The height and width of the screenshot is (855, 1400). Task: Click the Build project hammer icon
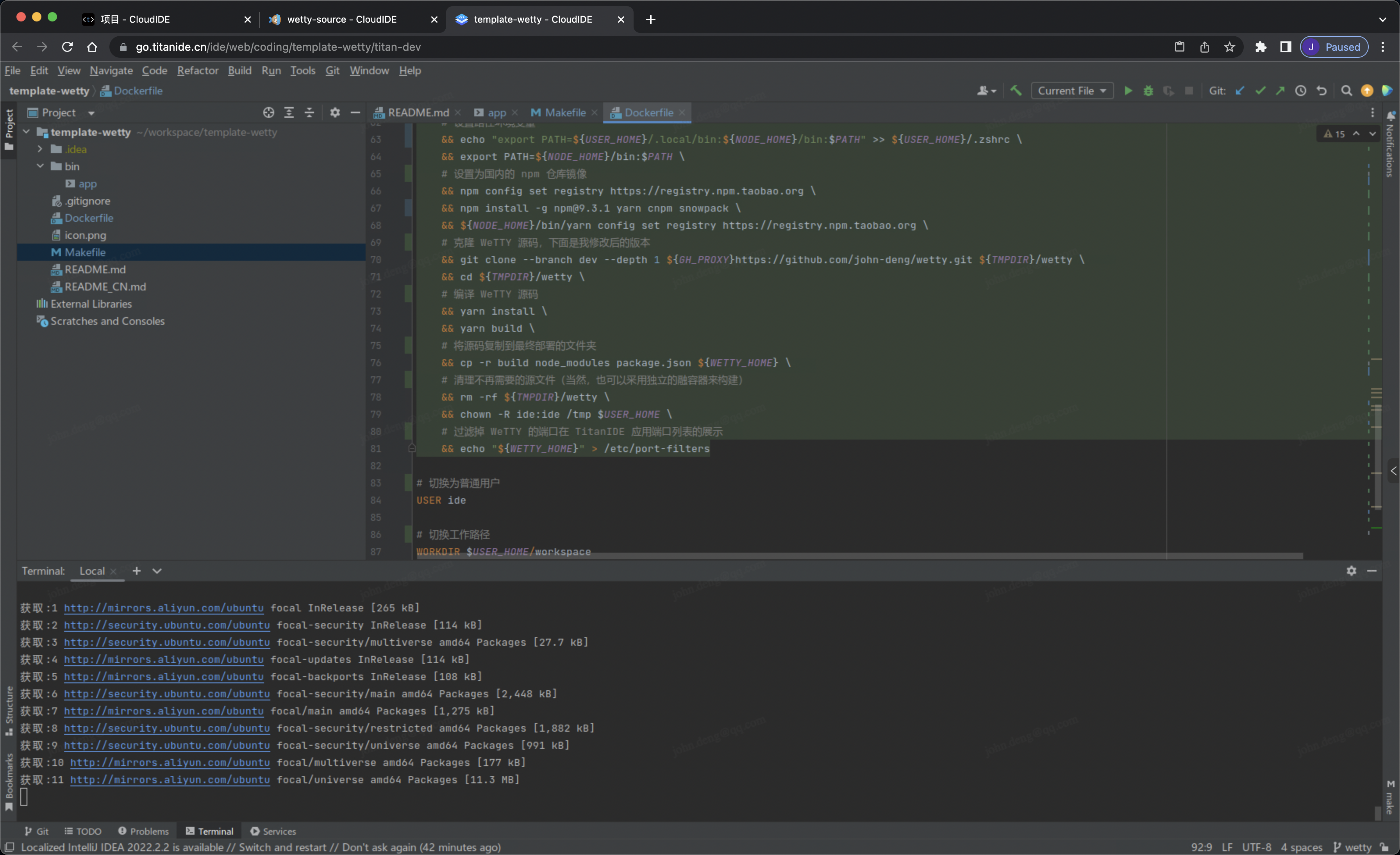1016,91
